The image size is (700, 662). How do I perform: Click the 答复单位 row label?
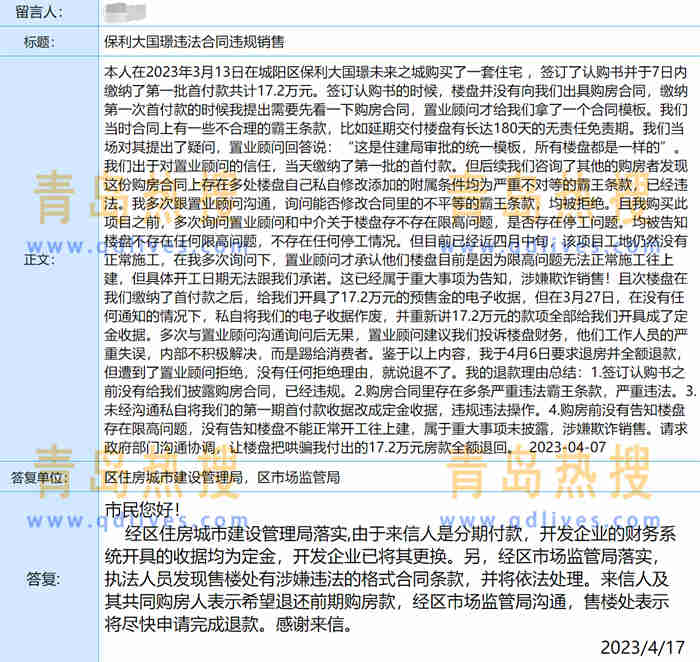coord(39,478)
